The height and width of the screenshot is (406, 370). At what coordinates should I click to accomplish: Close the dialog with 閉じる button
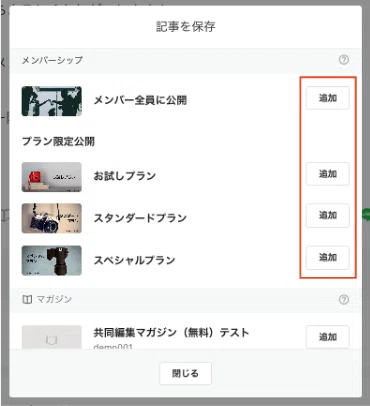coord(185,373)
